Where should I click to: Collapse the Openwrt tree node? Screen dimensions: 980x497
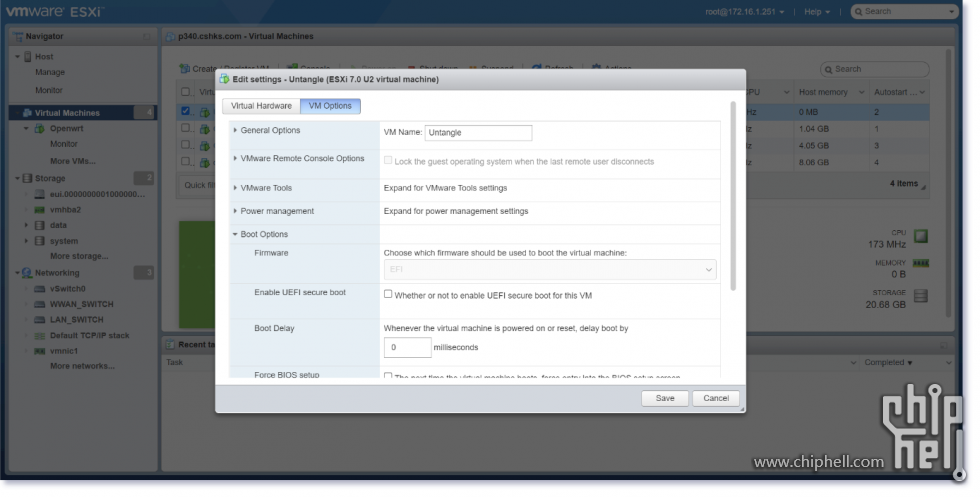(26, 129)
